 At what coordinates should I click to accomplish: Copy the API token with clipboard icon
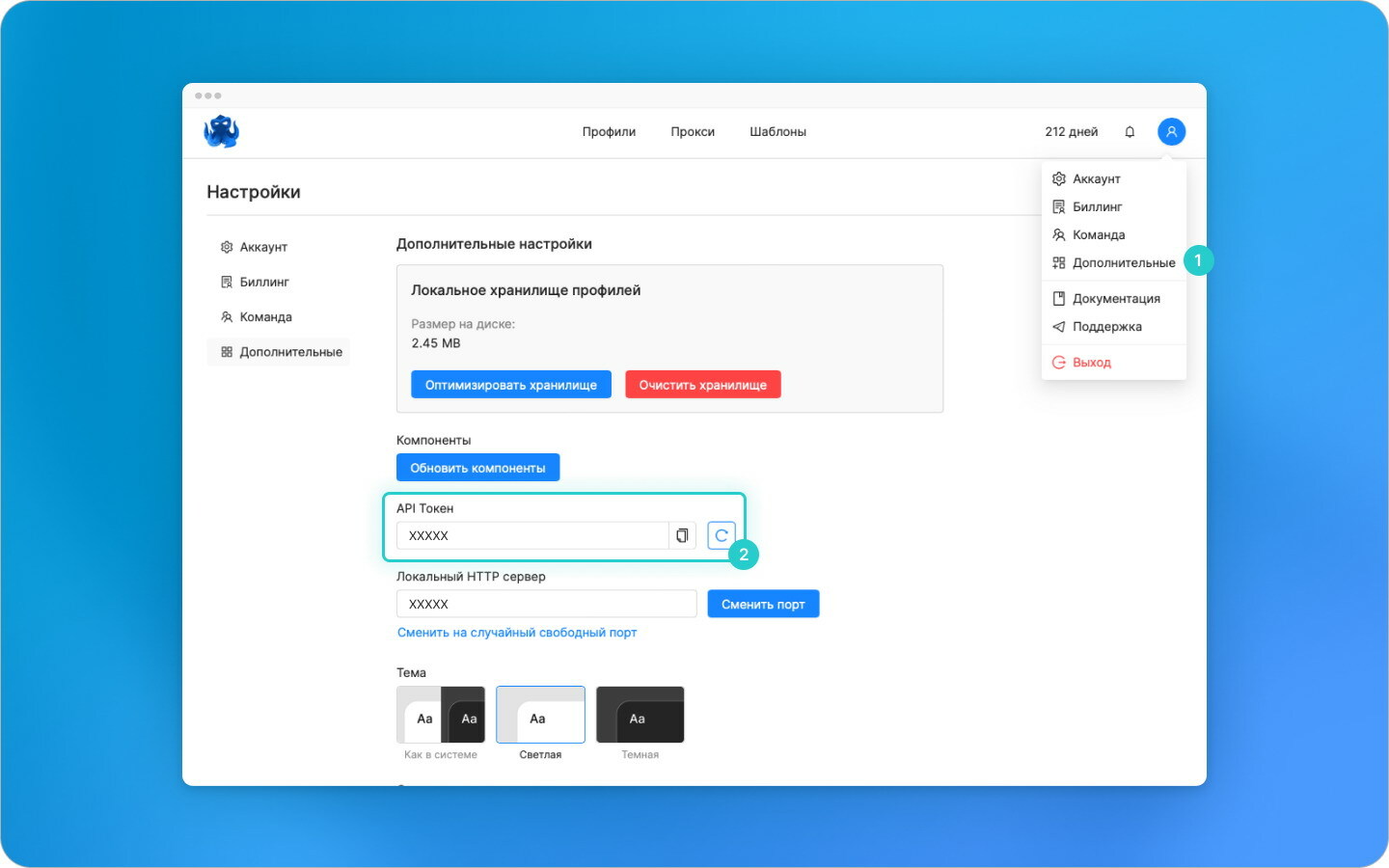(682, 535)
